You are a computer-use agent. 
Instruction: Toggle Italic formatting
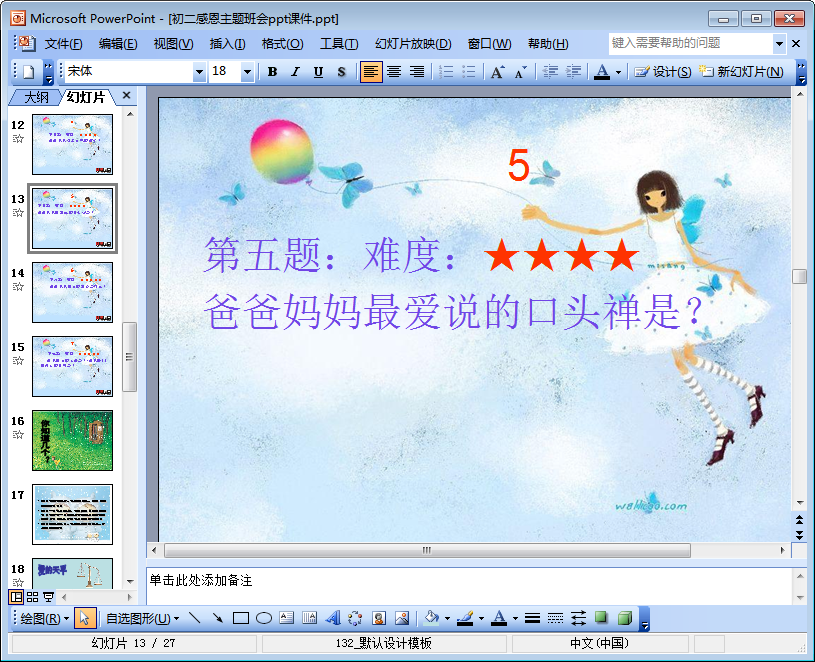(x=295, y=72)
